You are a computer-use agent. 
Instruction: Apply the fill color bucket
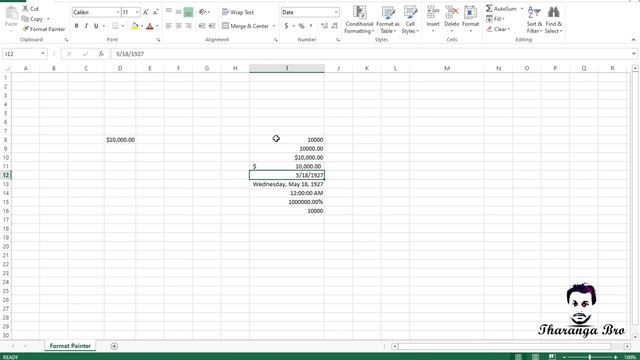[134, 26]
